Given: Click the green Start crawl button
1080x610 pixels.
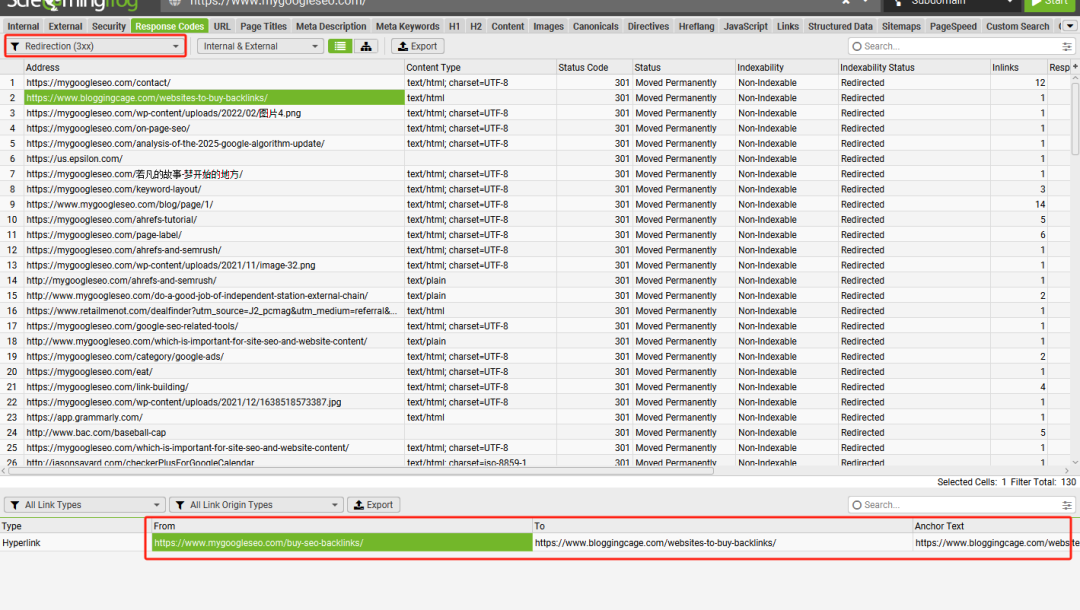Looking at the screenshot, I should click(1049, 3).
